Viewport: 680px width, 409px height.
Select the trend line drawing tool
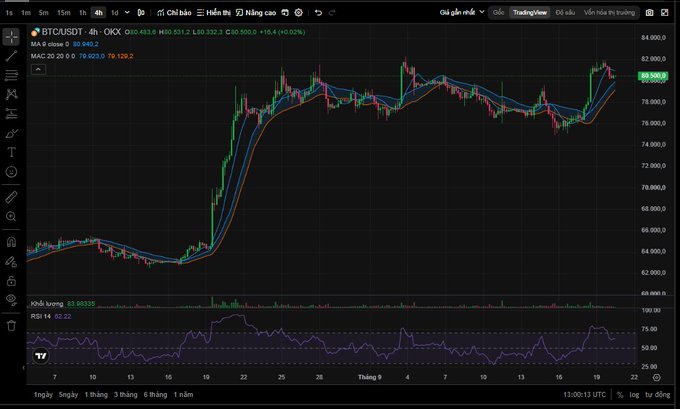tap(11, 56)
